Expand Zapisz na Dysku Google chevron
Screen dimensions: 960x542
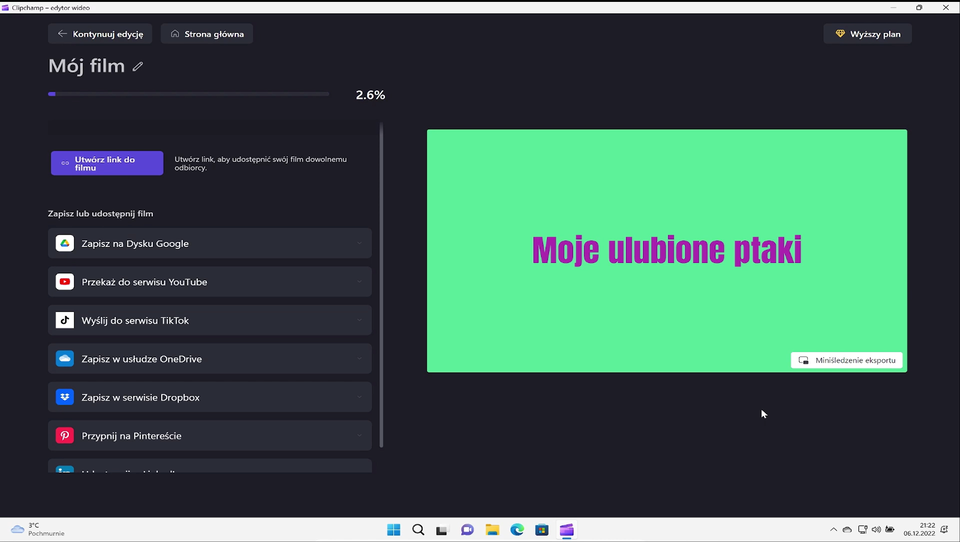tap(359, 244)
